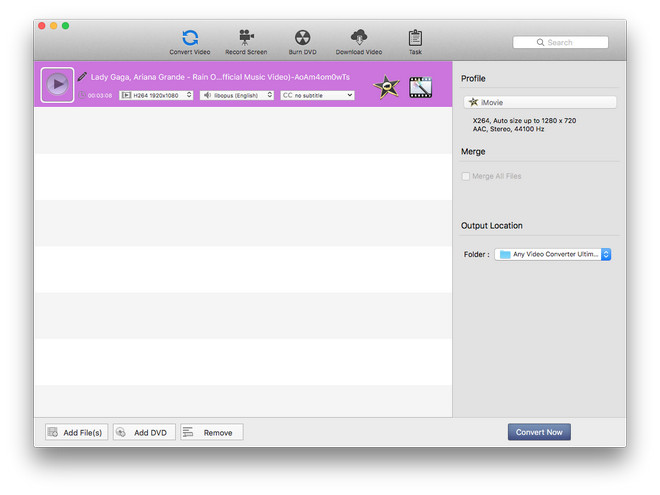Open the Convert Video section

pos(190,42)
